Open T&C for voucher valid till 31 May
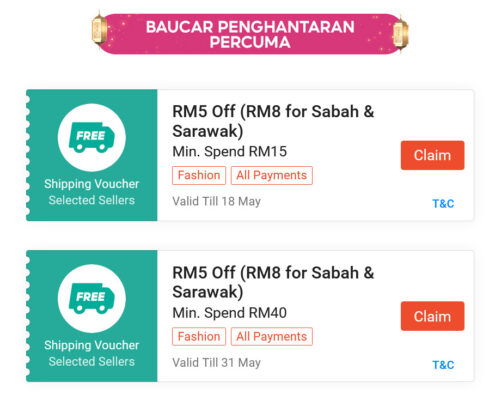The width and height of the screenshot is (495, 400). (443, 365)
